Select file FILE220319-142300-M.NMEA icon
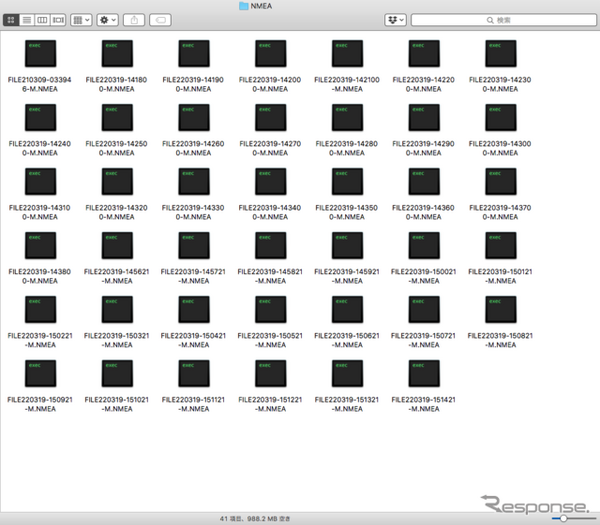This screenshot has width=600, height=525. click(501, 54)
